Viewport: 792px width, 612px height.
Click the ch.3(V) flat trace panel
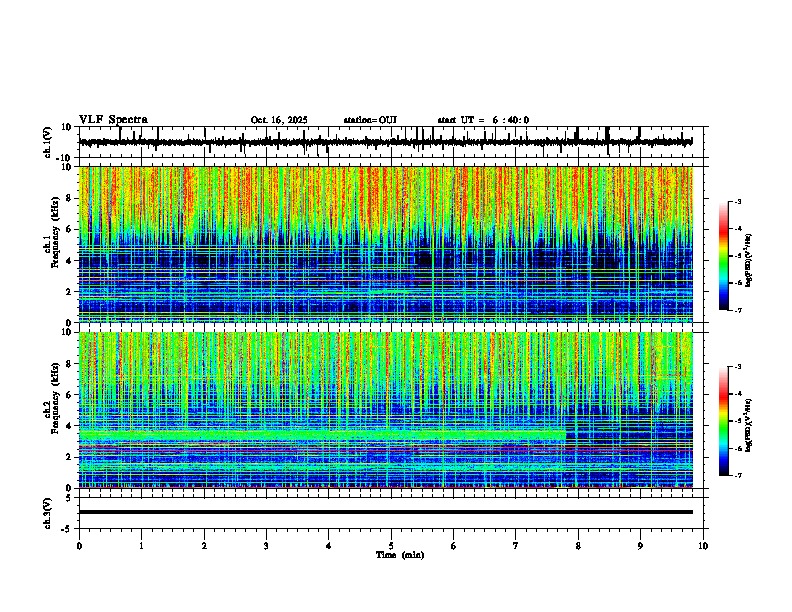pyautogui.click(x=393, y=513)
